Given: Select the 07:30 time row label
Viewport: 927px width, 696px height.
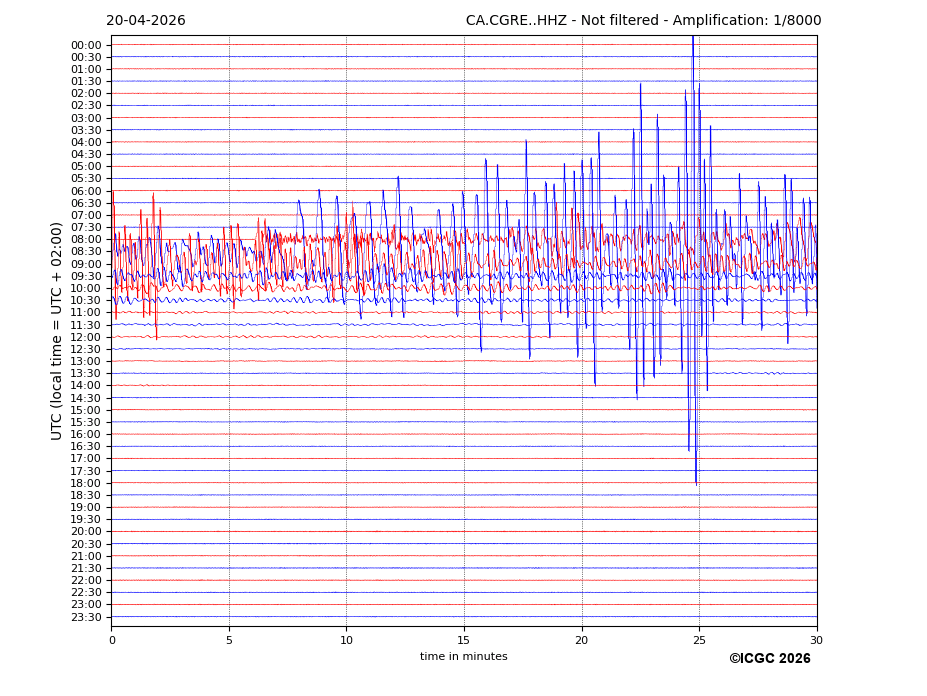Looking at the screenshot, I should 86,228.
